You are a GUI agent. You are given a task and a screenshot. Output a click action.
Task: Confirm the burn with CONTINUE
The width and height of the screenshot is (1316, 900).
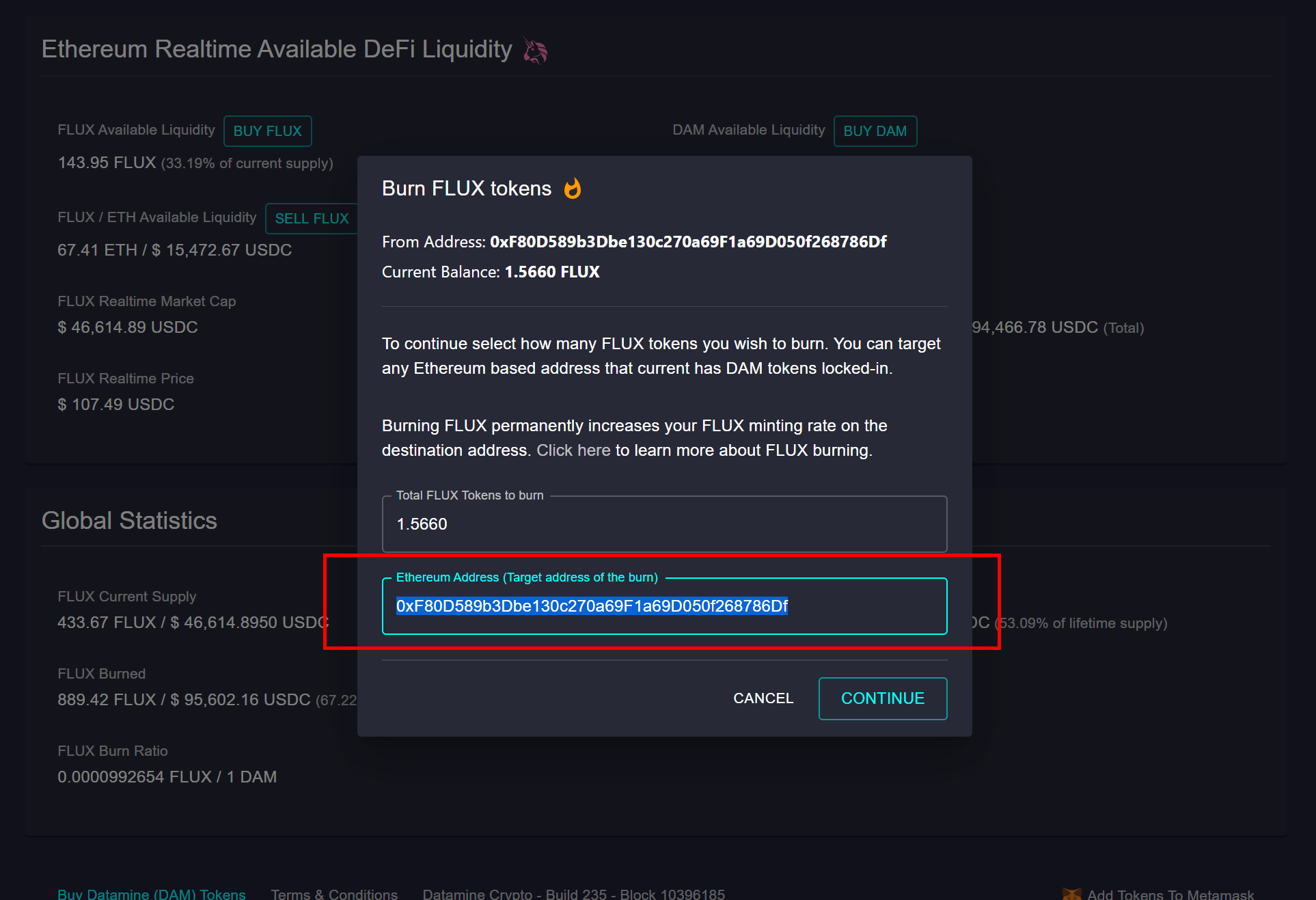tap(883, 698)
